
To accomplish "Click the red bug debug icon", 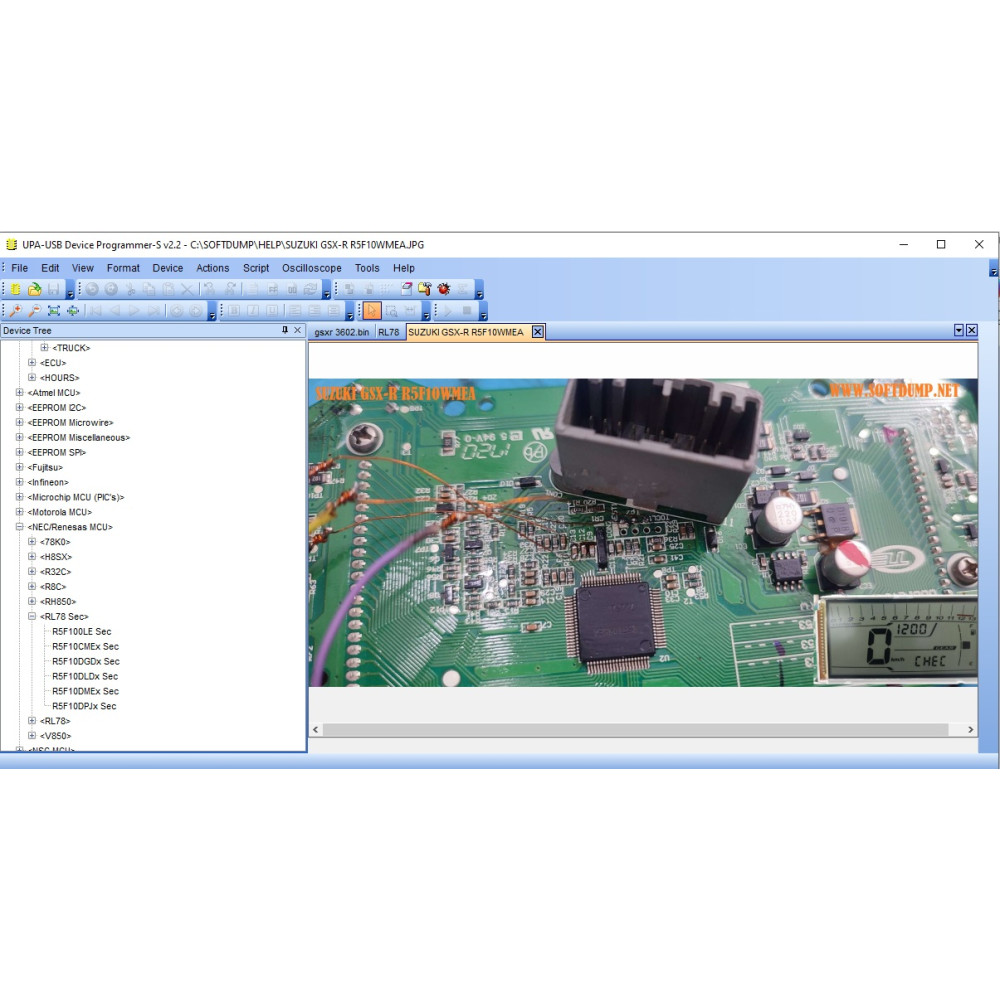I will pyautogui.click(x=444, y=289).
